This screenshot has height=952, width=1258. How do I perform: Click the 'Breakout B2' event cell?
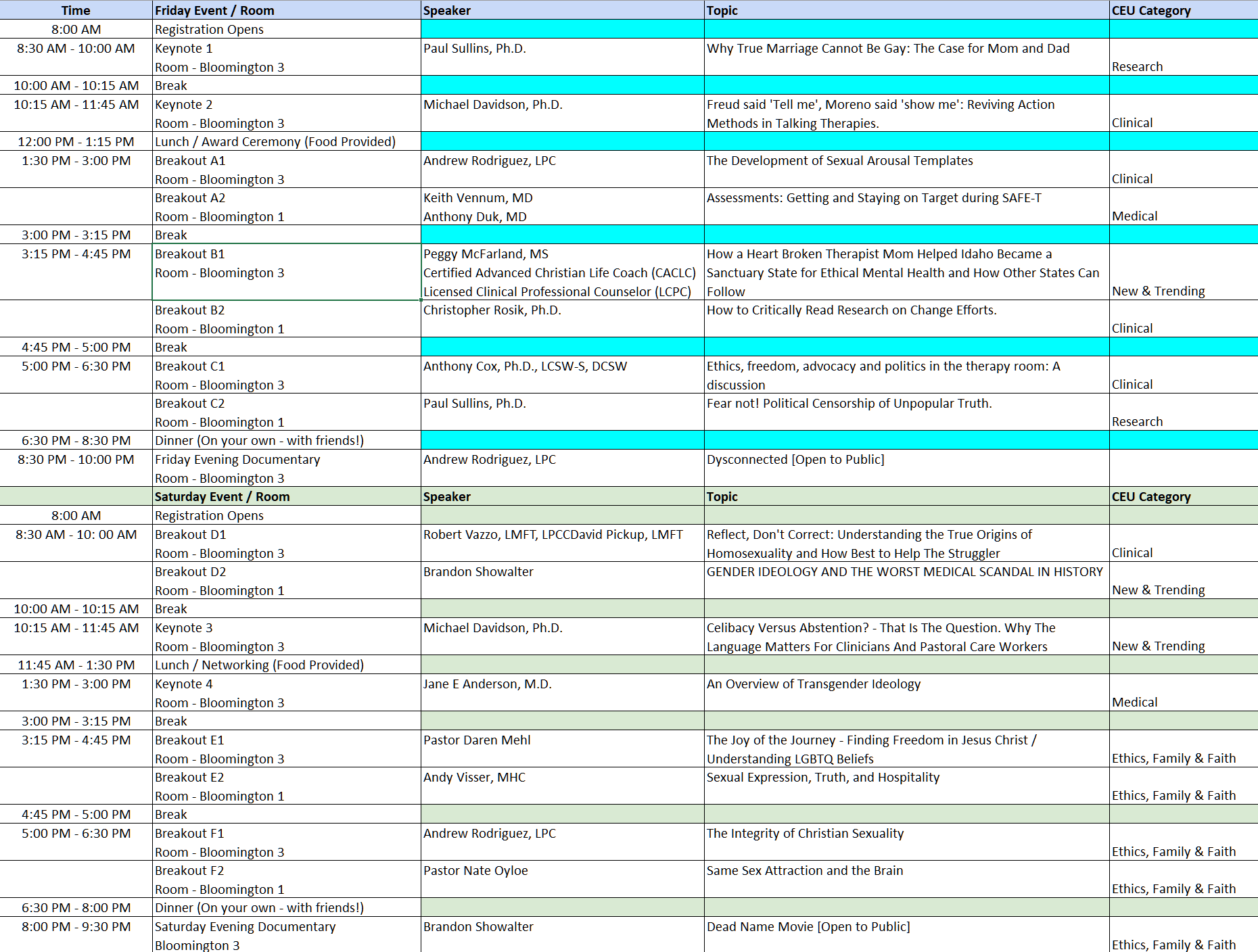click(287, 318)
